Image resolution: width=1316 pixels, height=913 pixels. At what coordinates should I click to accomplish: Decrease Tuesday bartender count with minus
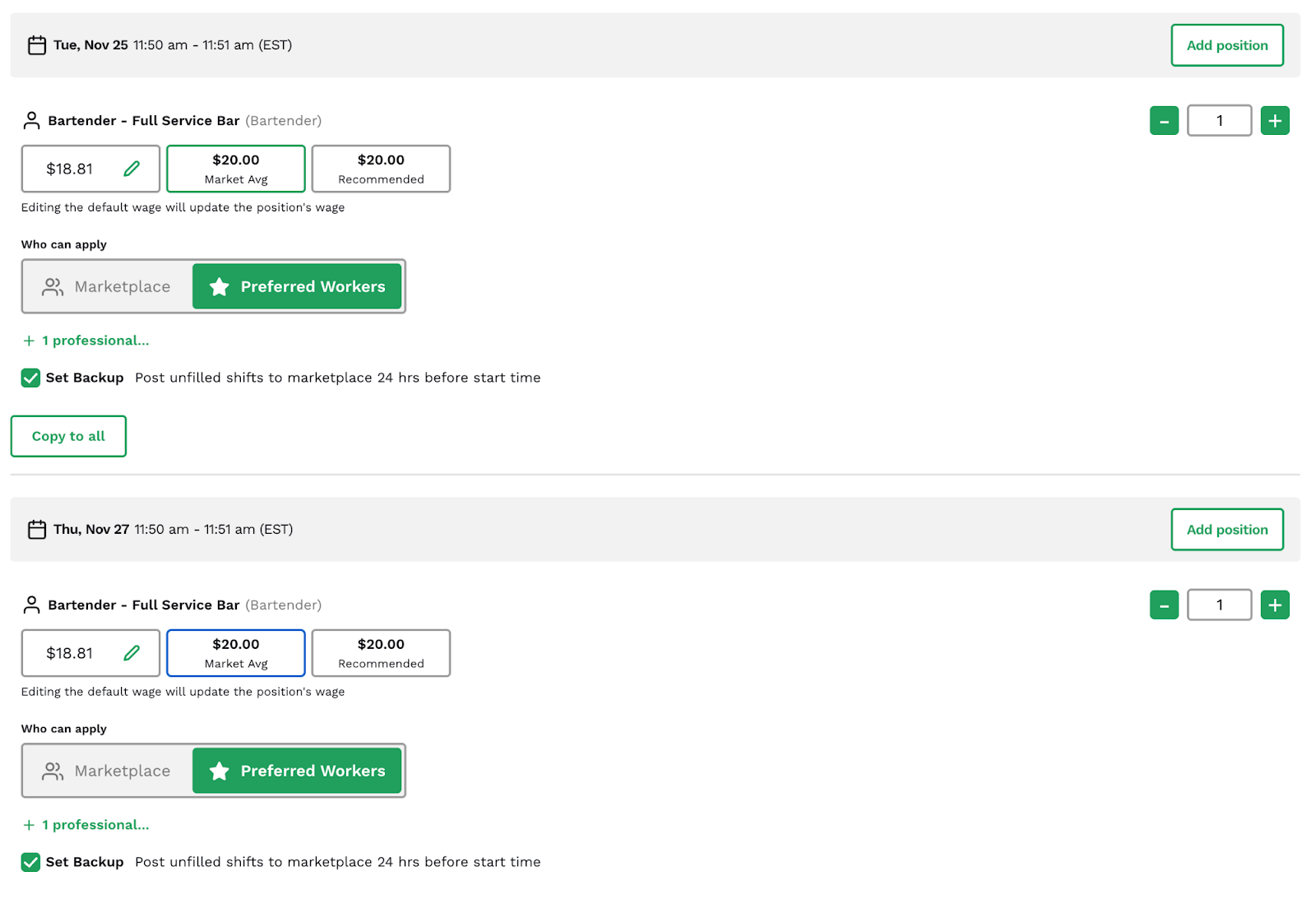[x=1164, y=121]
